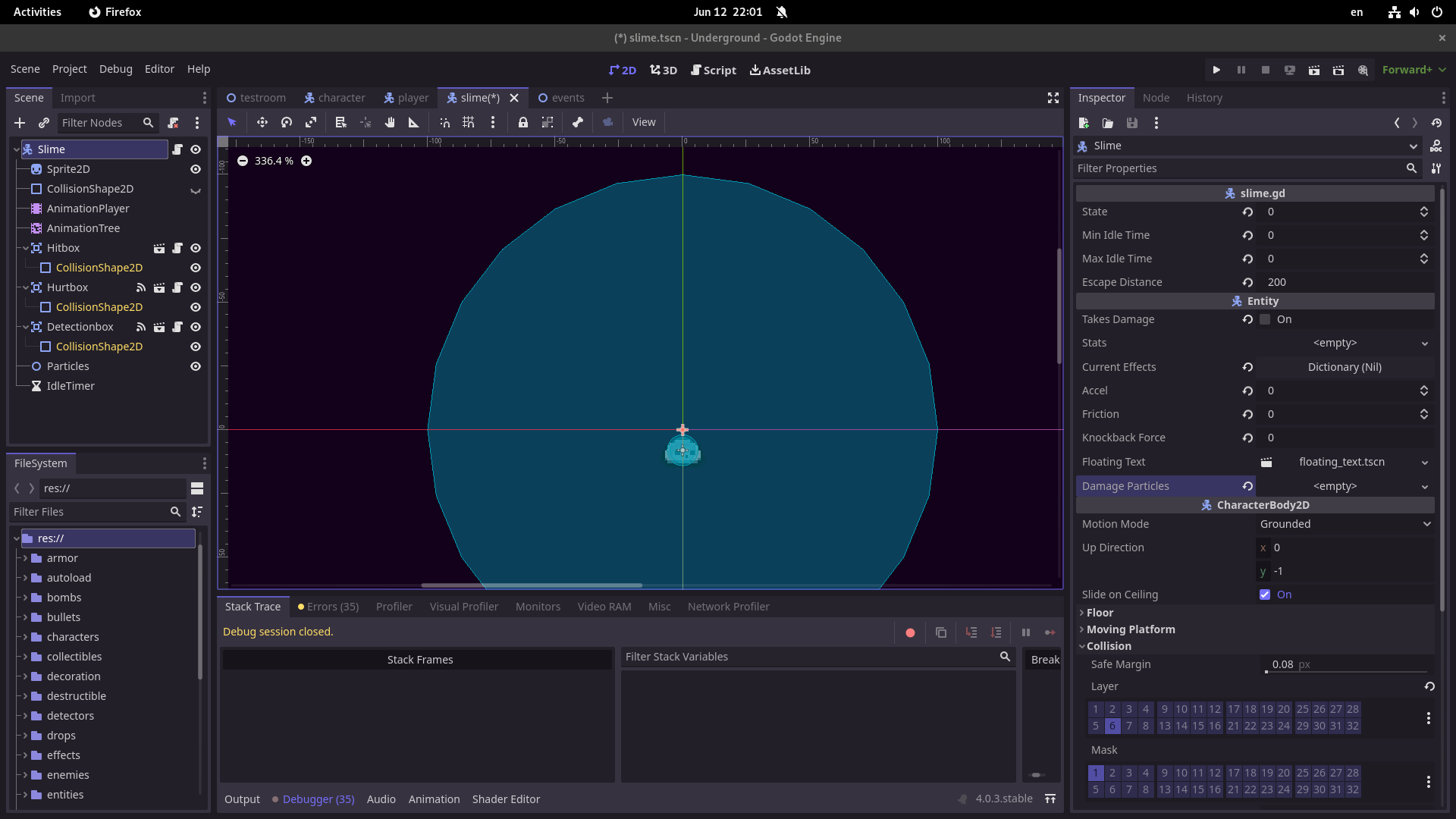Open the Forward+ renderer dropdown
The height and width of the screenshot is (819, 1456).
[x=1412, y=69]
